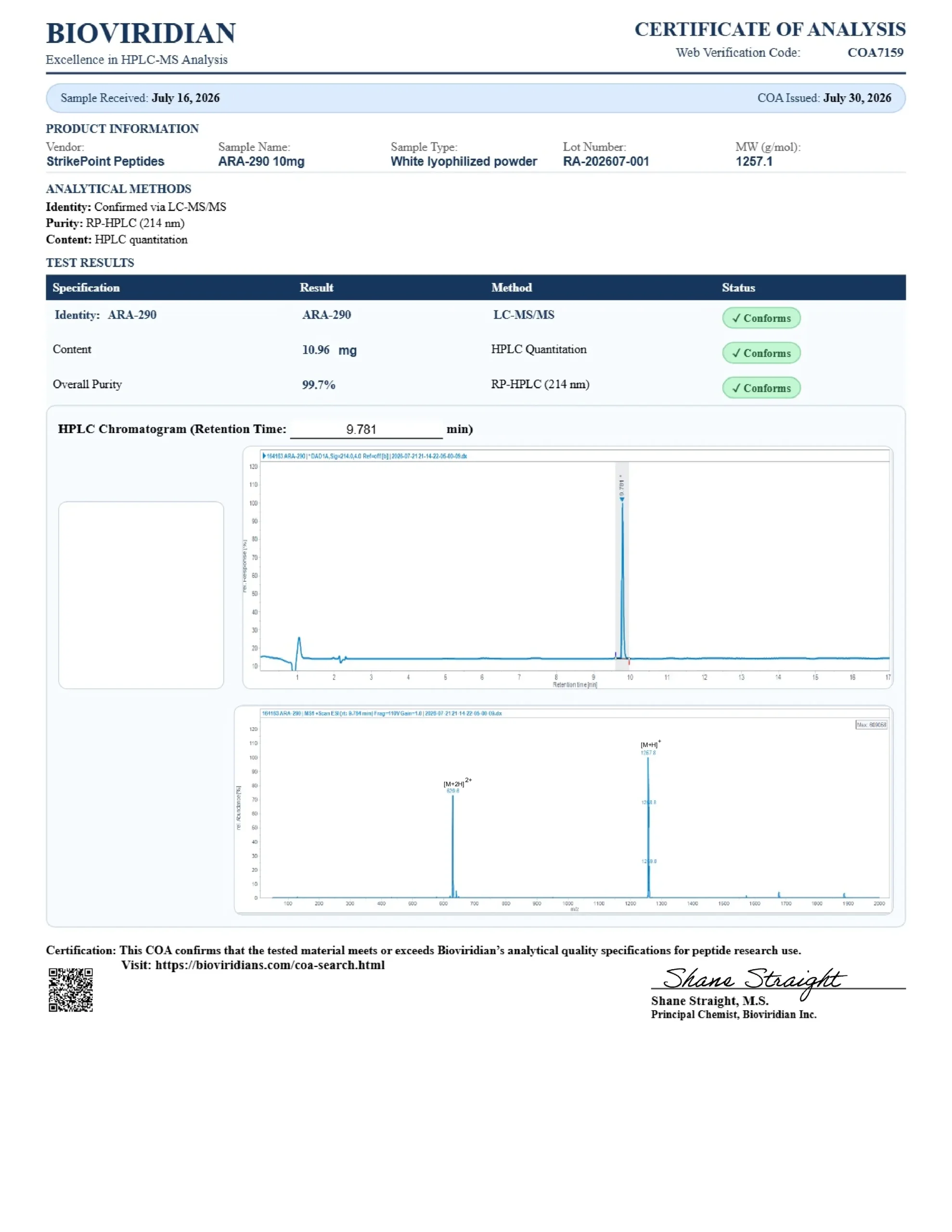Click the CERTIFICATE OF ANALYSIS title
This screenshot has width=952, height=1232.
(770, 29)
